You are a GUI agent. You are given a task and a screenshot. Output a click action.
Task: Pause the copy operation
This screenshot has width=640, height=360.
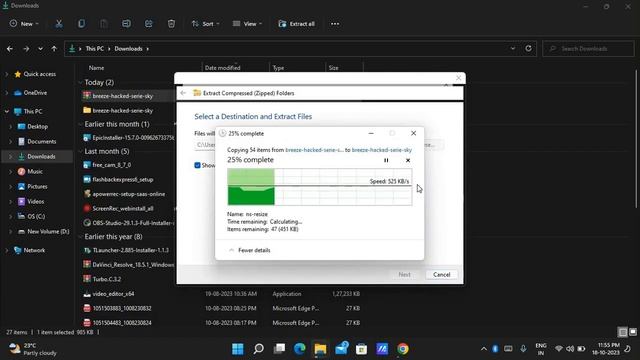(x=386, y=160)
